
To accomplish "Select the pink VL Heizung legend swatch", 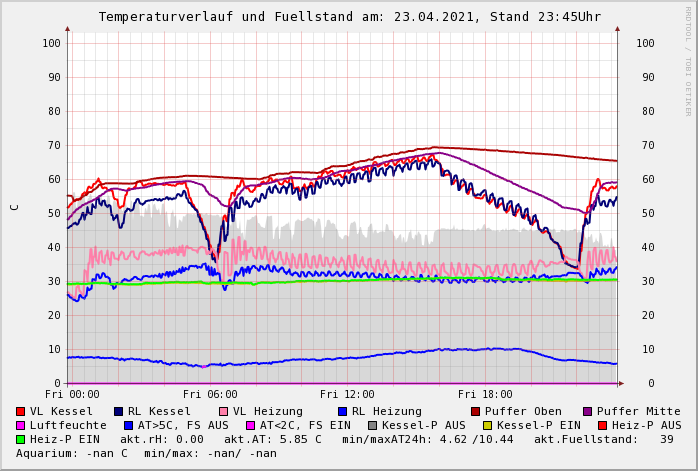I will point(224,412).
